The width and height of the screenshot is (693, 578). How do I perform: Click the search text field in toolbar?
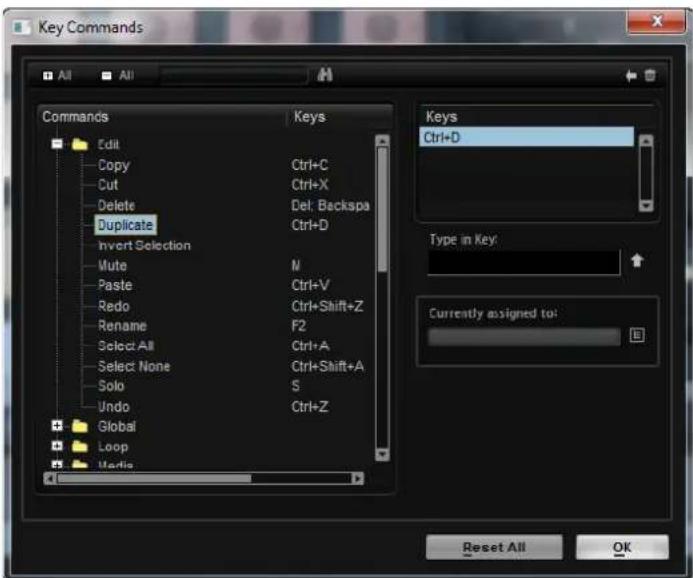point(233,76)
